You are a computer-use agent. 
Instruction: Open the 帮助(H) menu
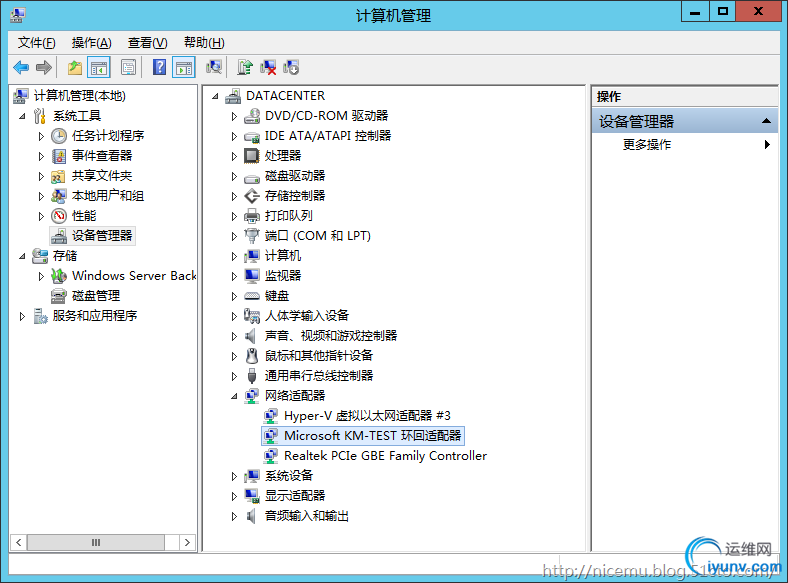click(x=204, y=43)
